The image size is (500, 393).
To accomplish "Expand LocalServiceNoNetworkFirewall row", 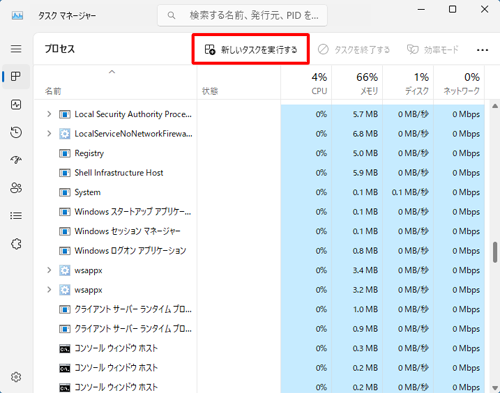I will (x=49, y=133).
